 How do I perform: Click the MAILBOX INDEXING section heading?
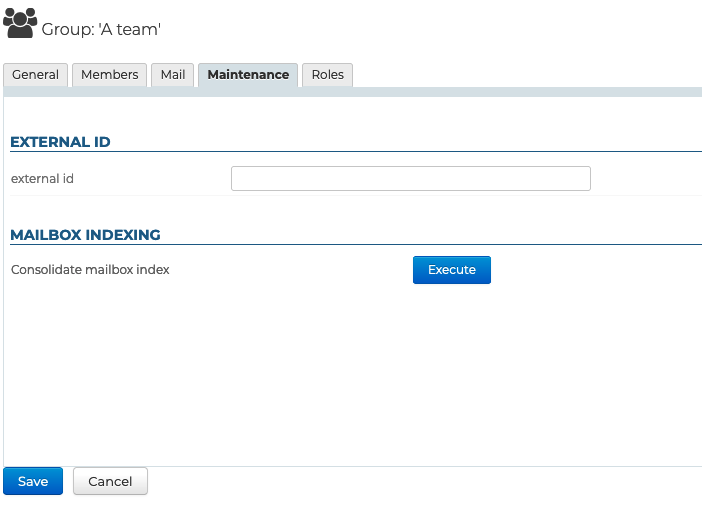pos(85,235)
